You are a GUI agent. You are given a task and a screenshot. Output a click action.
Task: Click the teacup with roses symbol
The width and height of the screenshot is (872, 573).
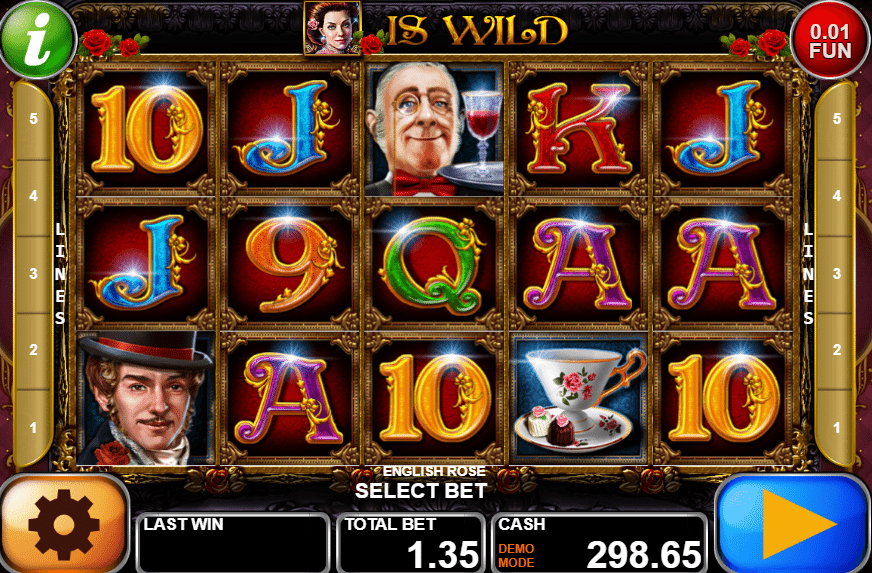(578, 399)
